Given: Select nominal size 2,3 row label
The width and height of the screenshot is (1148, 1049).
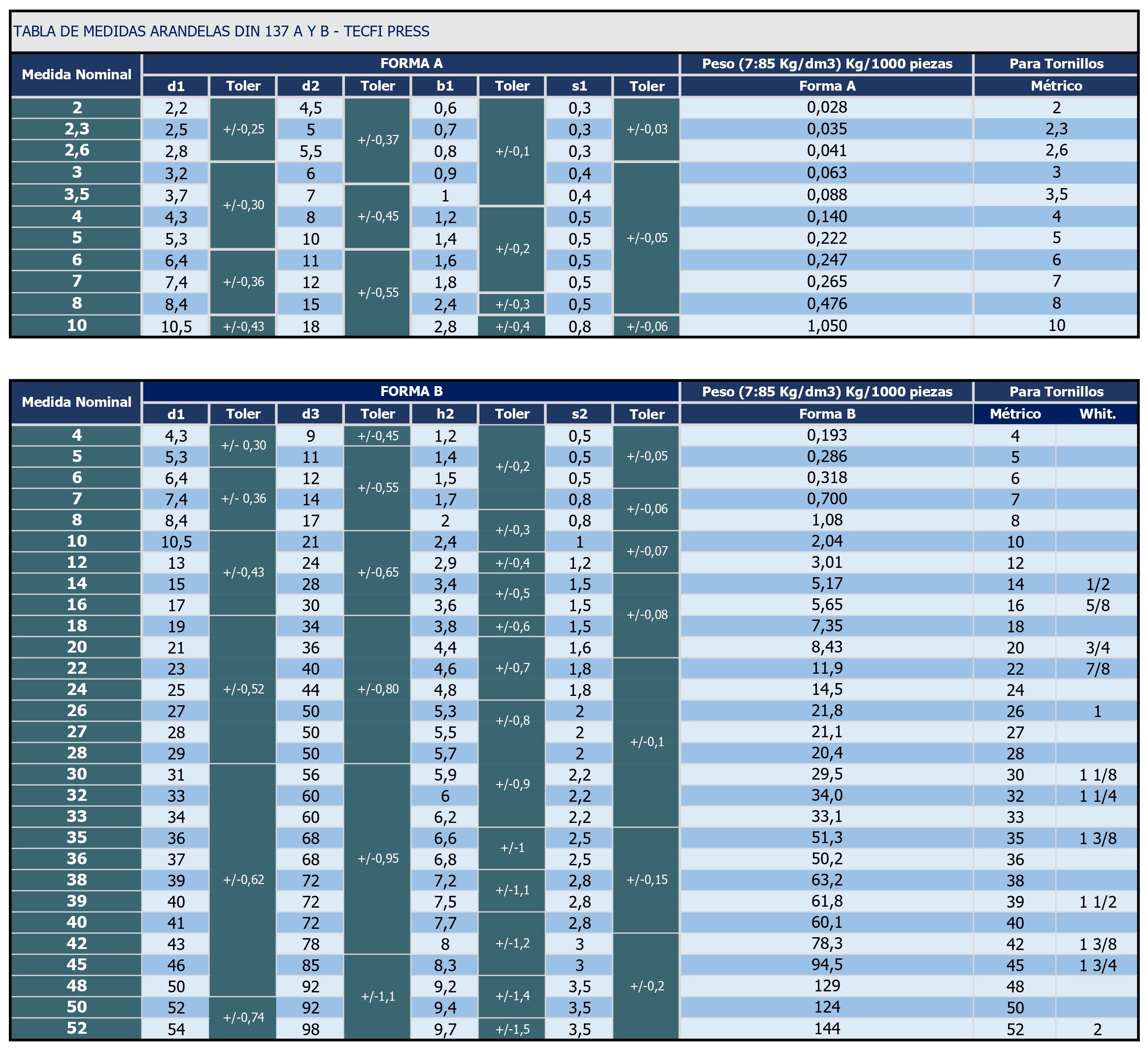Looking at the screenshot, I should (x=76, y=129).
